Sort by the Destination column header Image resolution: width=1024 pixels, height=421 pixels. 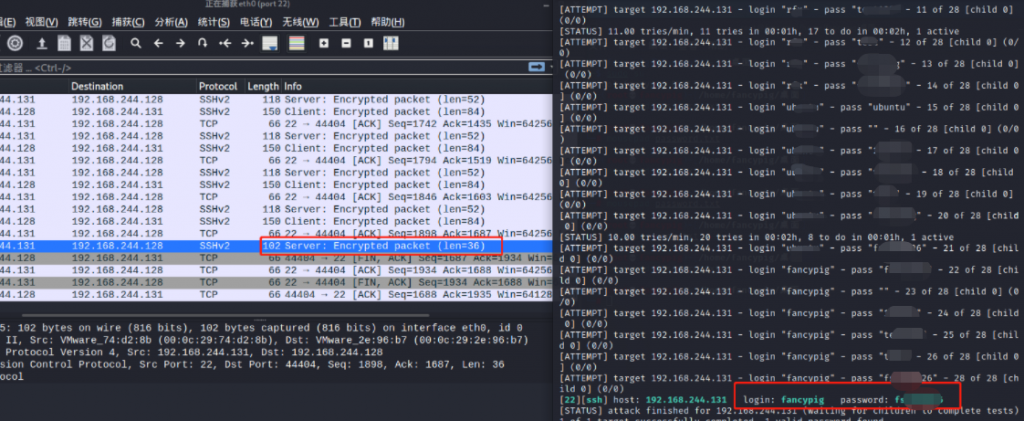pos(133,86)
